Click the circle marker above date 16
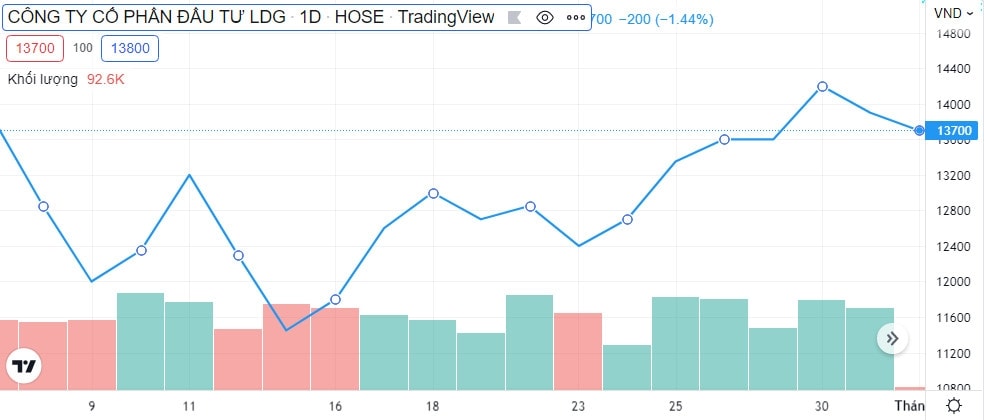984x420 pixels. click(335, 299)
